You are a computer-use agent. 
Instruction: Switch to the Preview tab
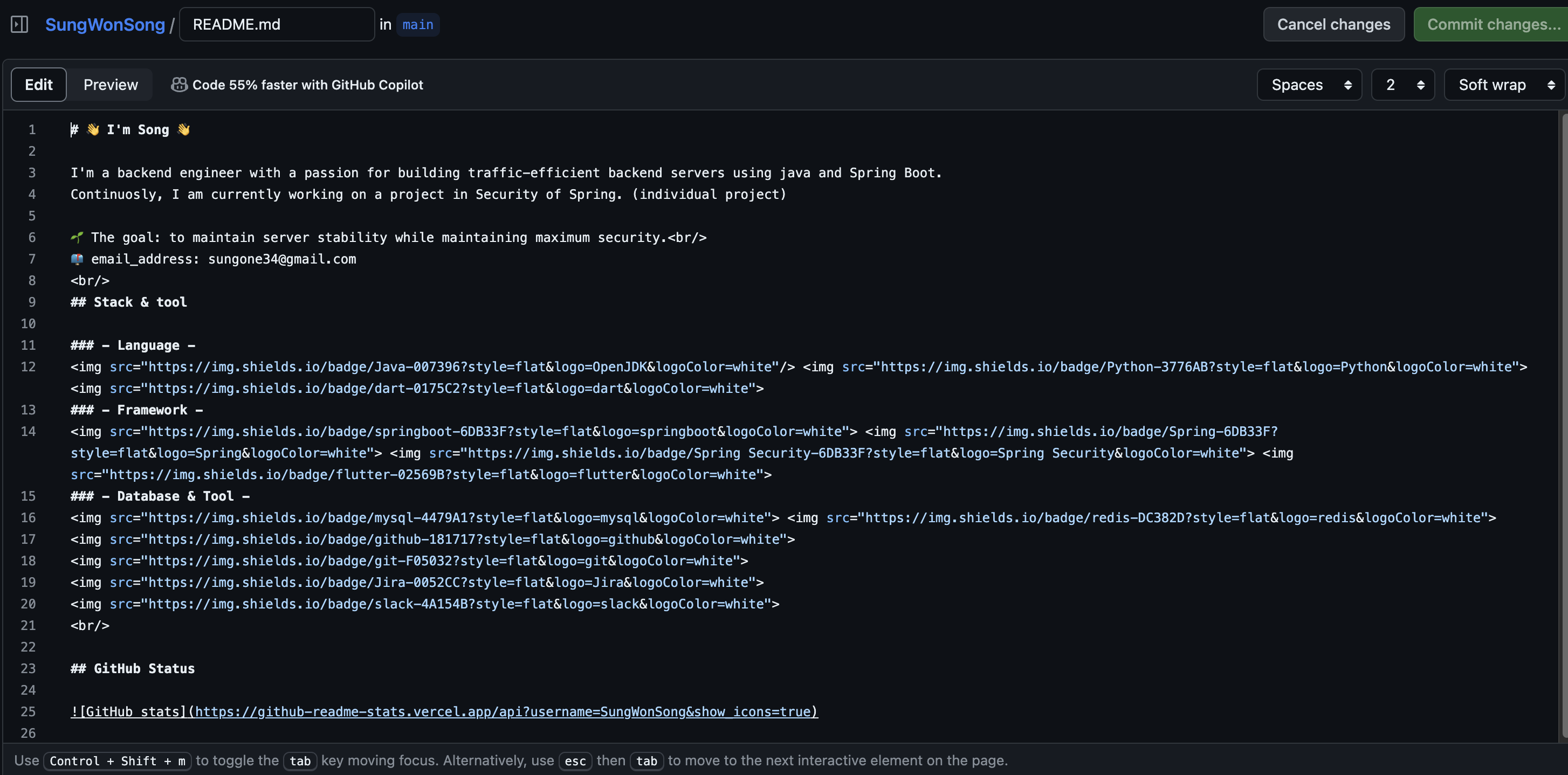click(x=109, y=85)
